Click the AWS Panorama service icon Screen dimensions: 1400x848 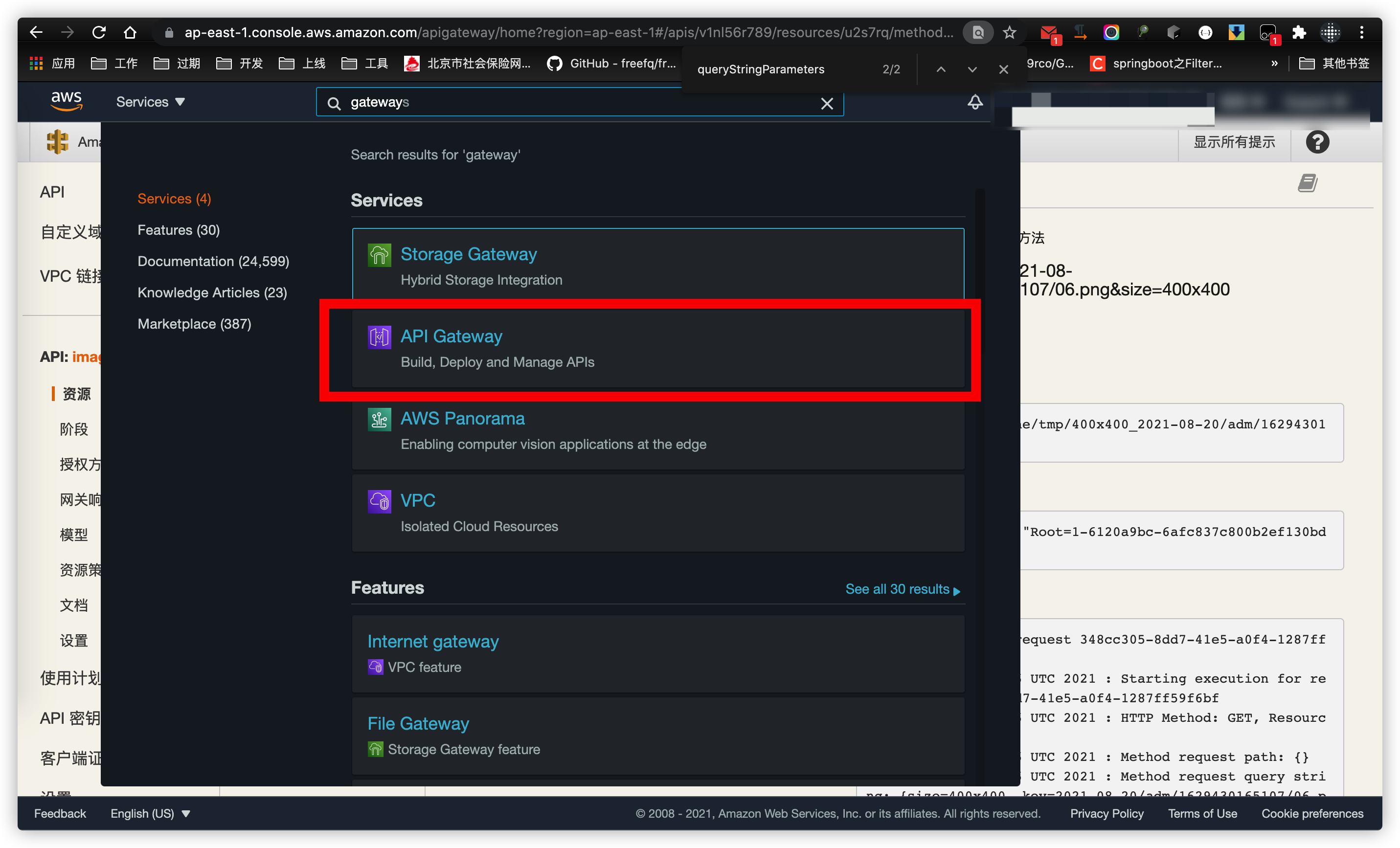coord(379,420)
